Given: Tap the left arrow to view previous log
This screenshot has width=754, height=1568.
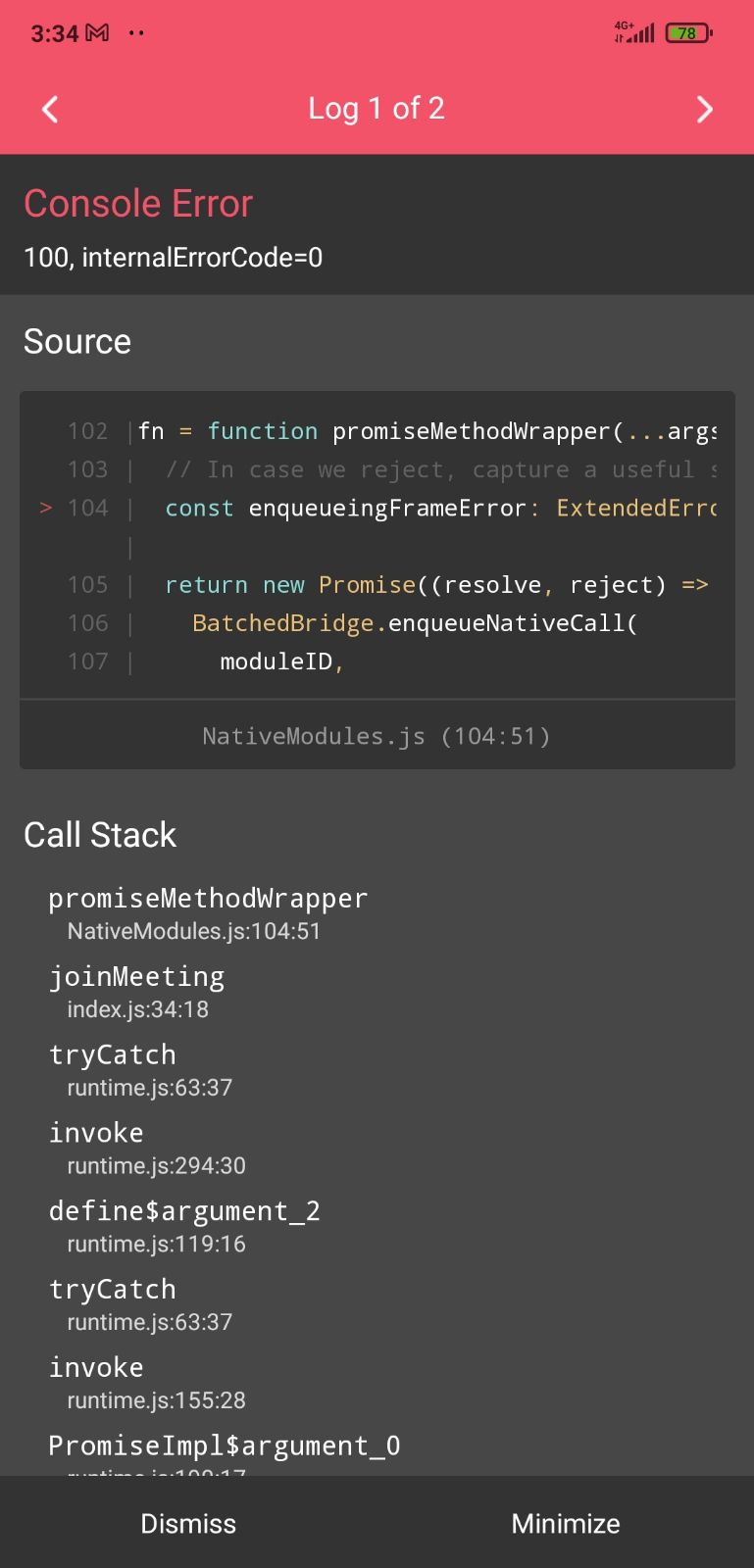Looking at the screenshot, I should (x=49, y=109).
